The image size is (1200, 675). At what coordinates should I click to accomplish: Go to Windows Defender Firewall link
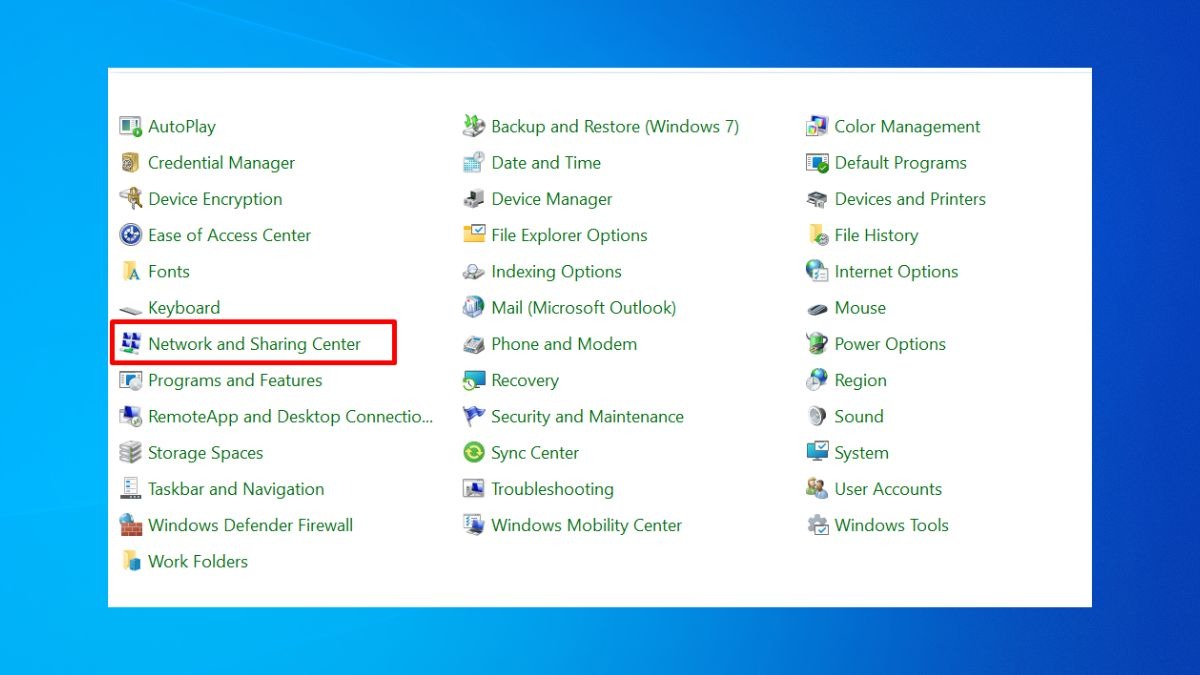click(x=251, y=525)
